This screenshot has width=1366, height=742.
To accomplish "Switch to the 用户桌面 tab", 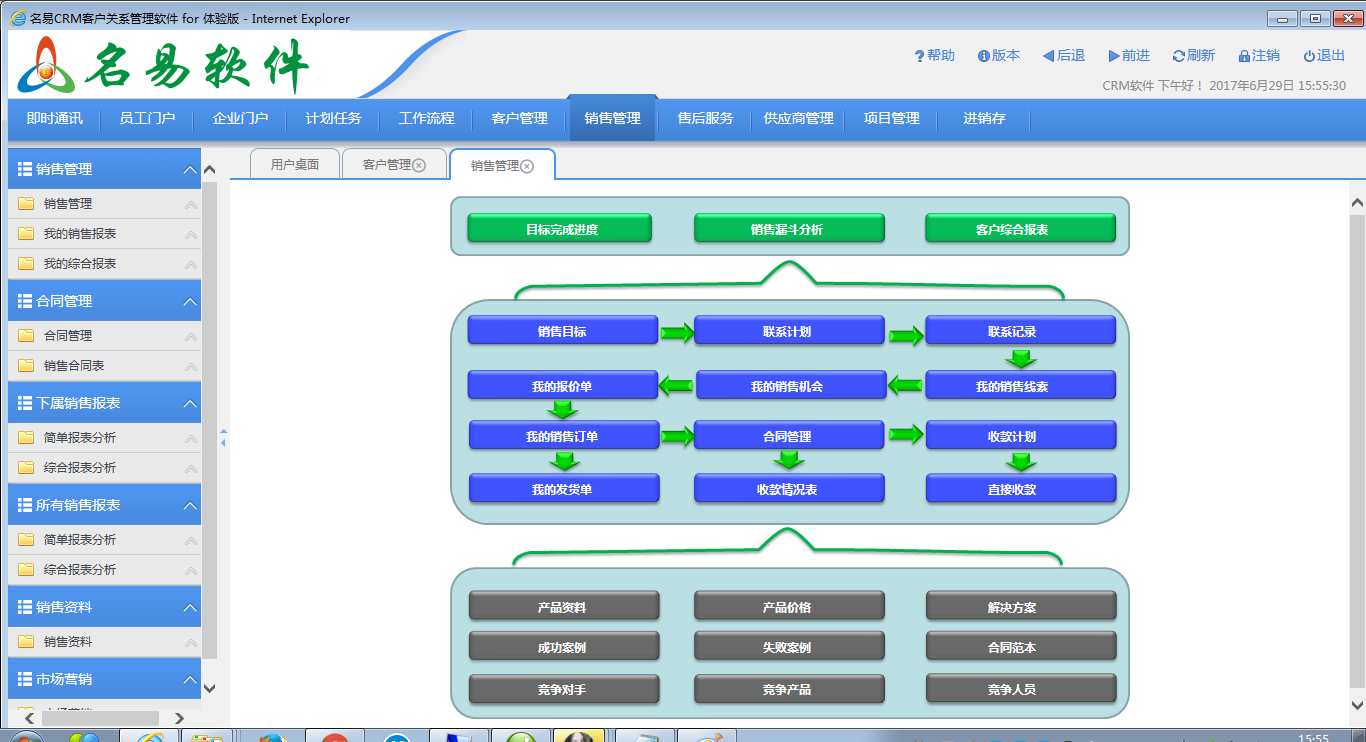I will coord(294,164).
